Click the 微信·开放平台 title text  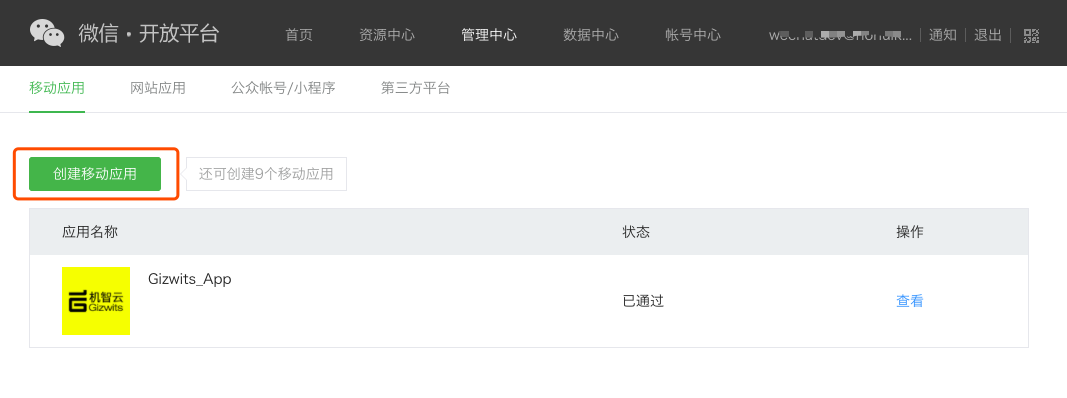[149, 34]
